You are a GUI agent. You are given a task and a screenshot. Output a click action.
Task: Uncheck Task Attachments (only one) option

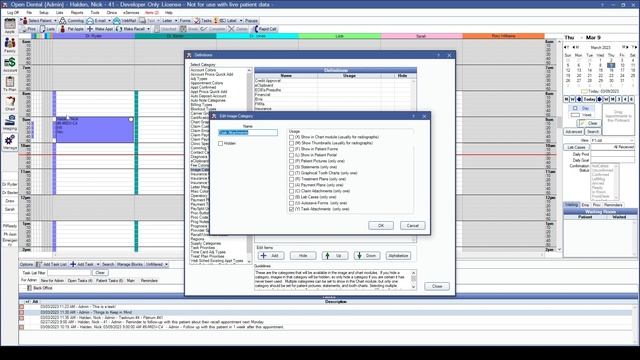pyautogui.click(x=291, y=209)
